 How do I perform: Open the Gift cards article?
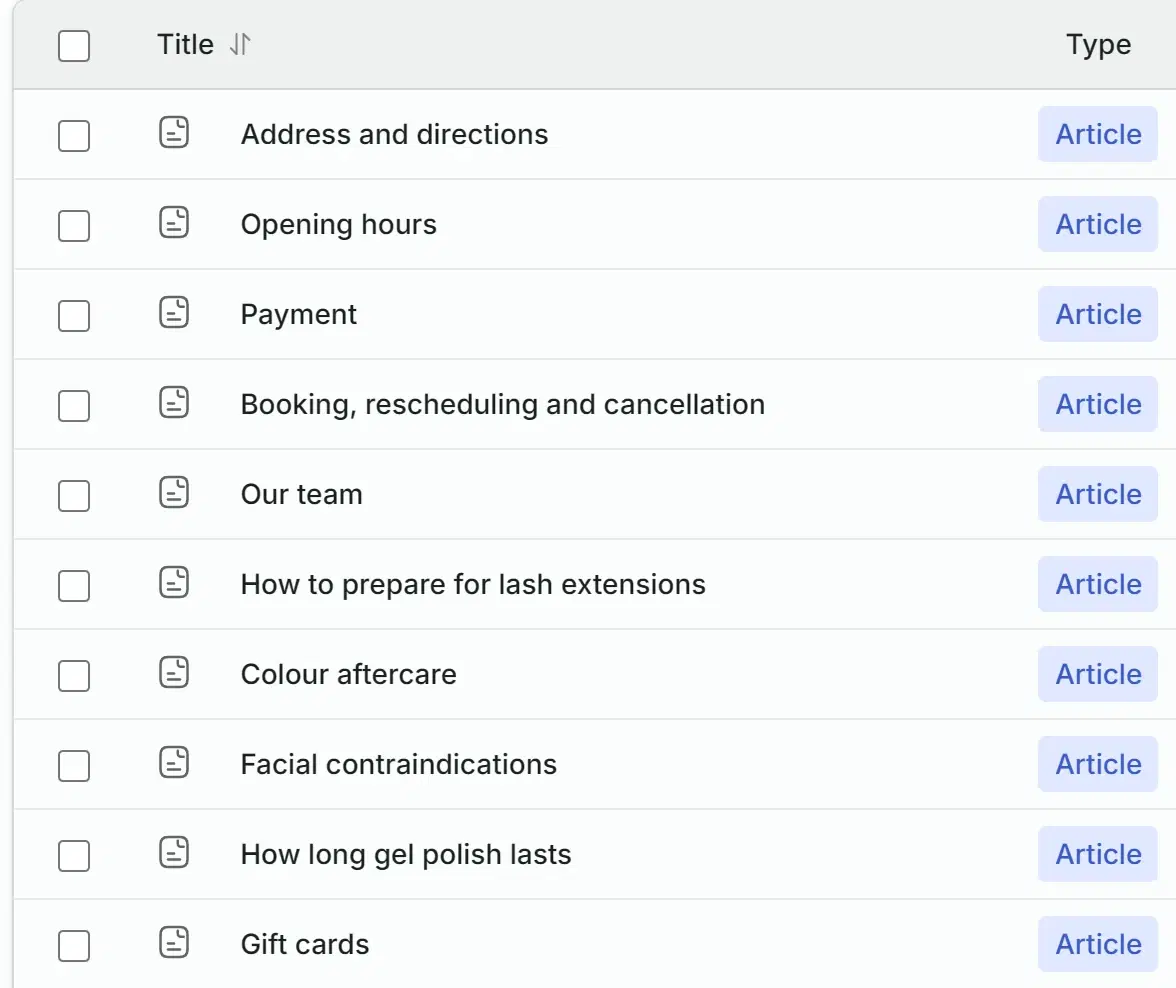coord(305,944)
